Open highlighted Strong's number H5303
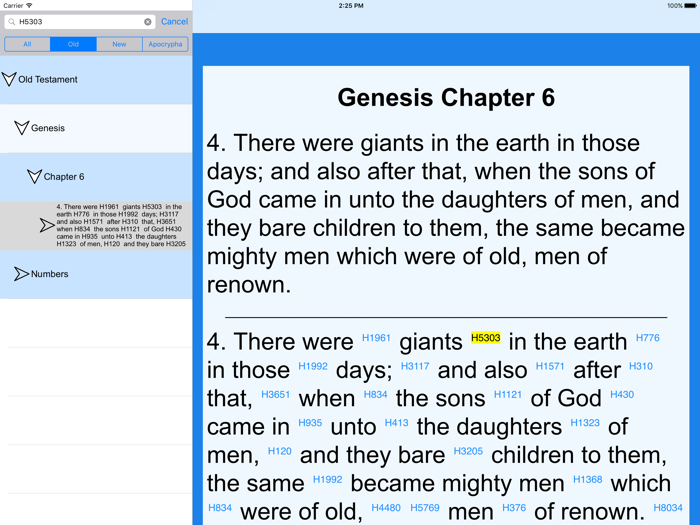 [486, 338]
